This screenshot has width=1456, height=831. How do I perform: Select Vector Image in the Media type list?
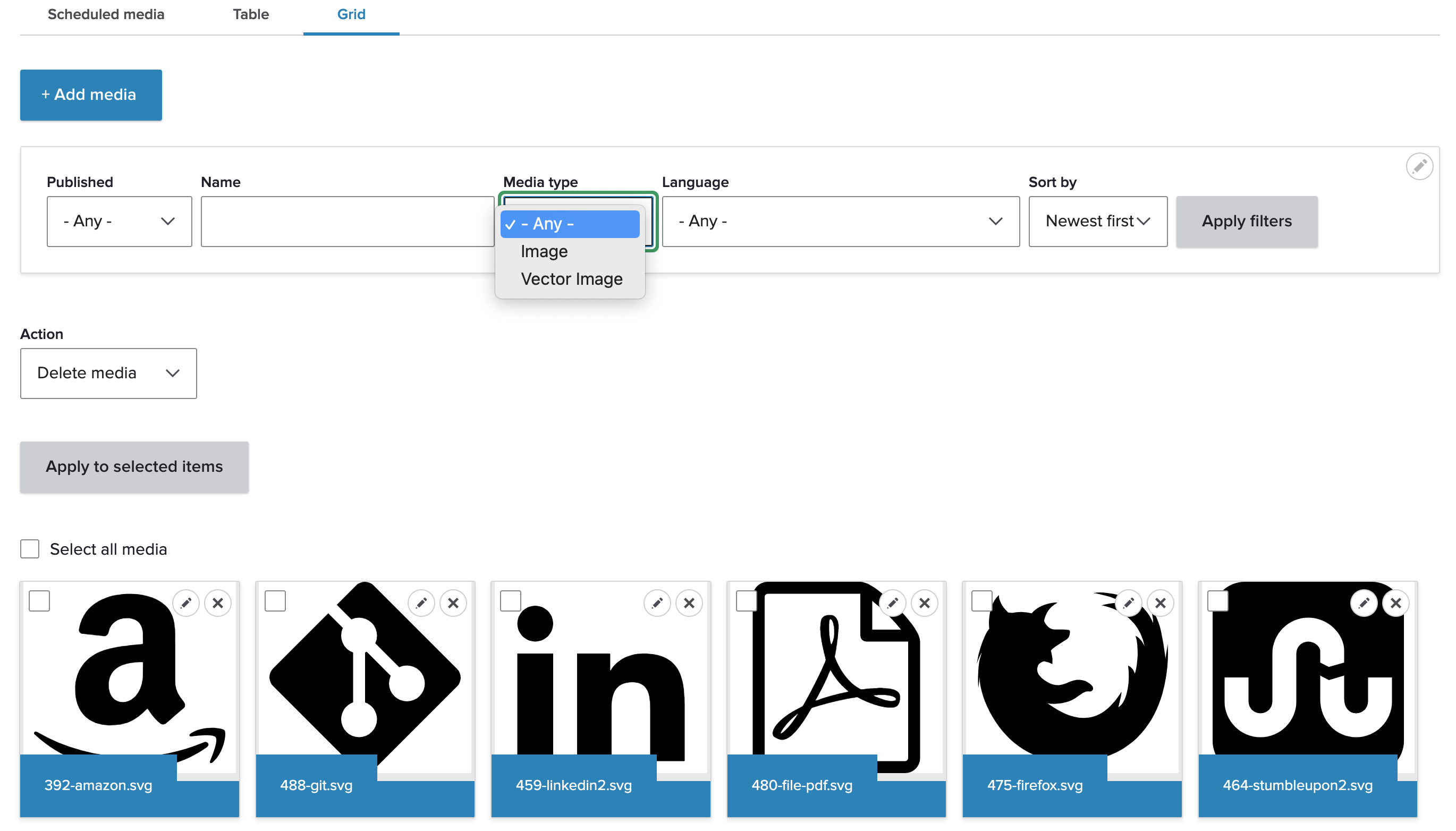571,278
